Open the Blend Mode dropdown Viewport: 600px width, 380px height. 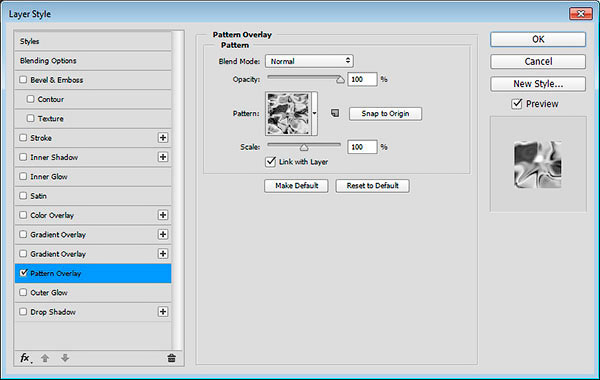pyautogui.click(x=309, y=61)
